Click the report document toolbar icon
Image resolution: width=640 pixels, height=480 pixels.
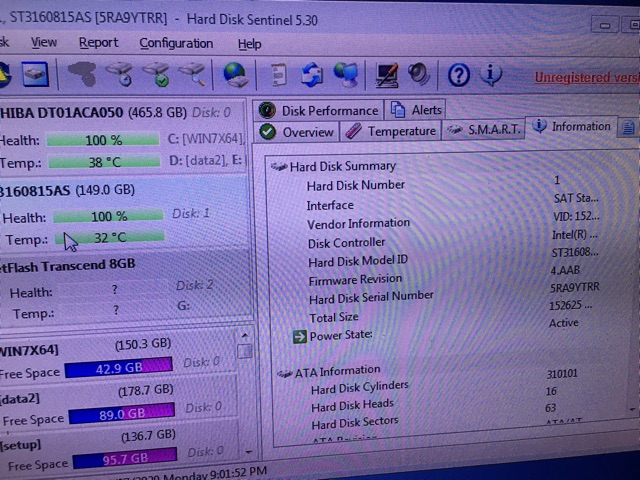pyautogui.click(x=280, y=75)
